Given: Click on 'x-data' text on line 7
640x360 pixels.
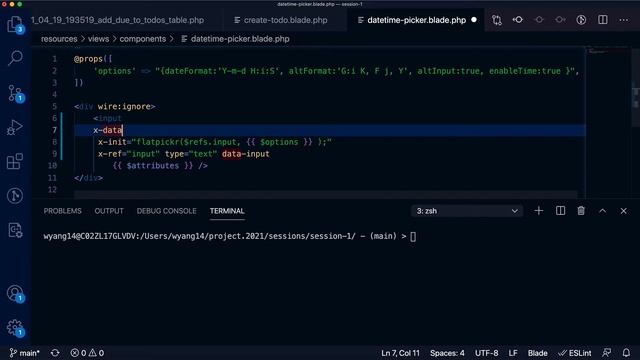Looking at the screenshot, I should pos(108,130).
